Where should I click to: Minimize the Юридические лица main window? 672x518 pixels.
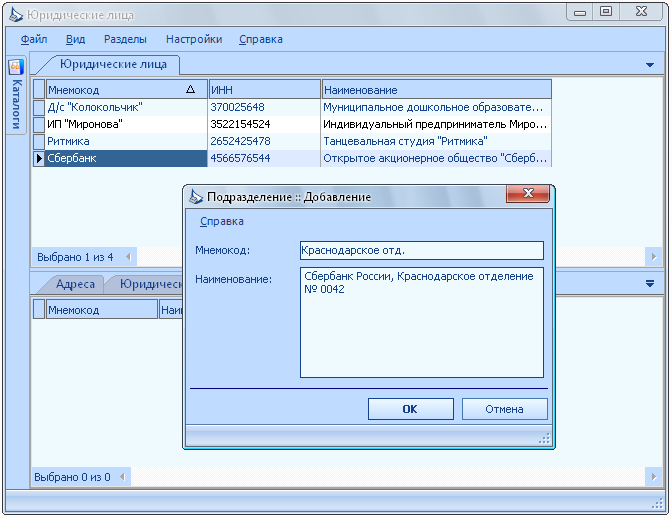[x=580, y=12]
